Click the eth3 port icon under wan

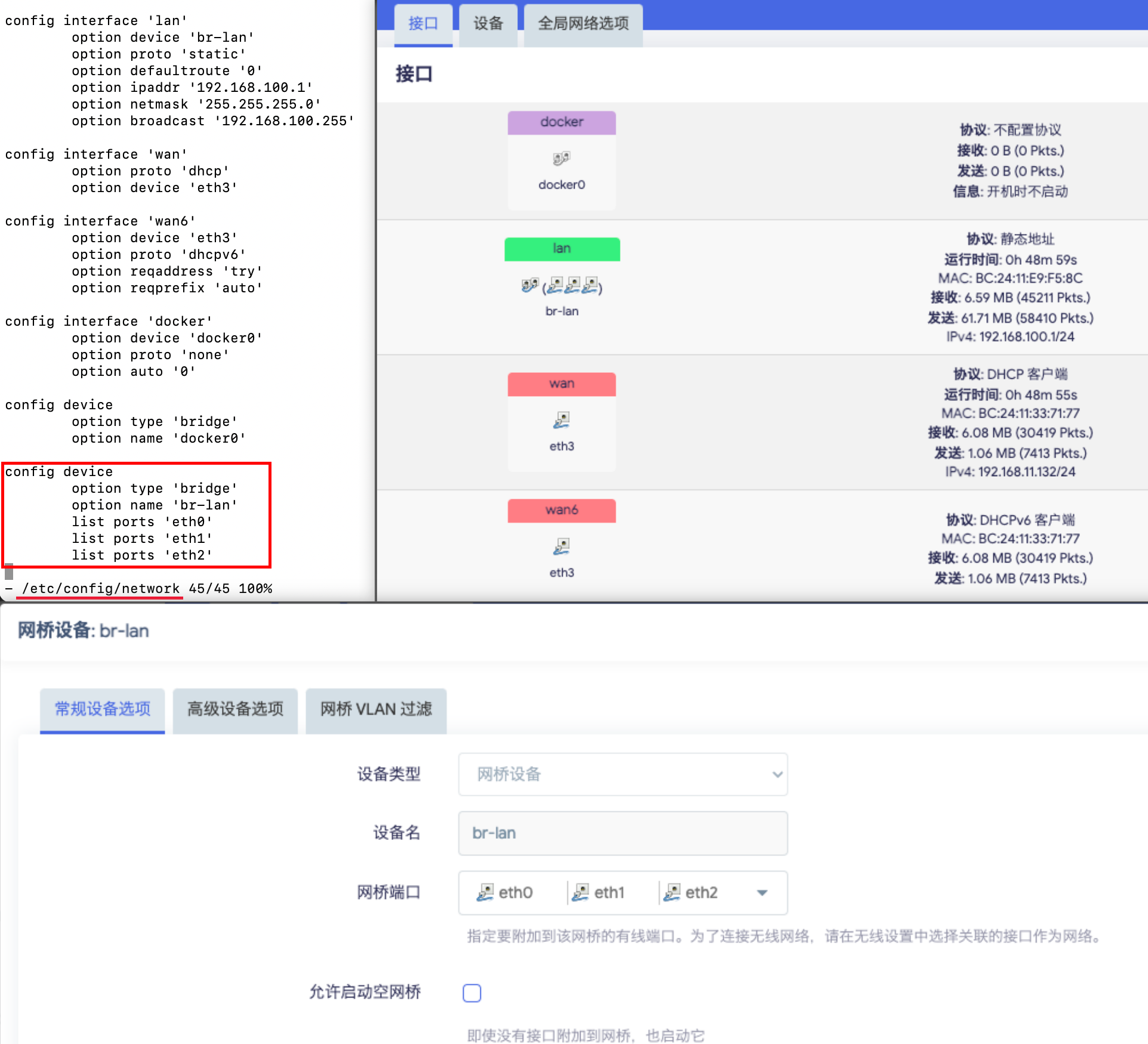(561, 420)
